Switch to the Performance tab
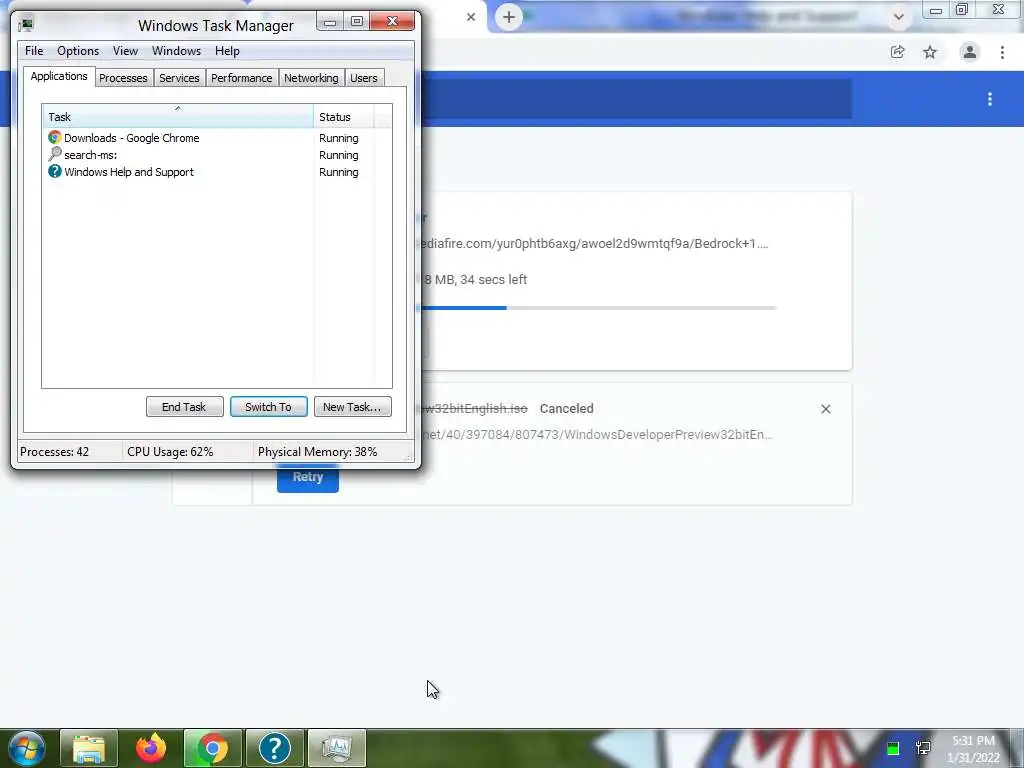Screen dimensions: 1024x768 click(242, 78)
